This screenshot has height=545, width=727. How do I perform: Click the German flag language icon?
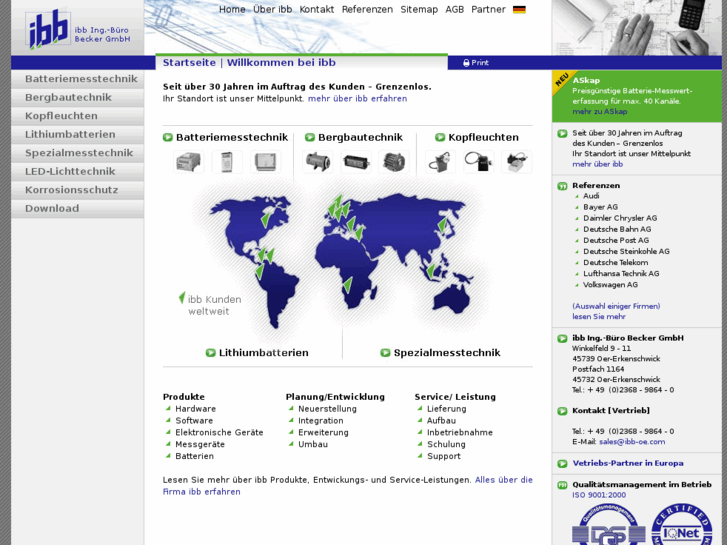(x=519, y=10)
